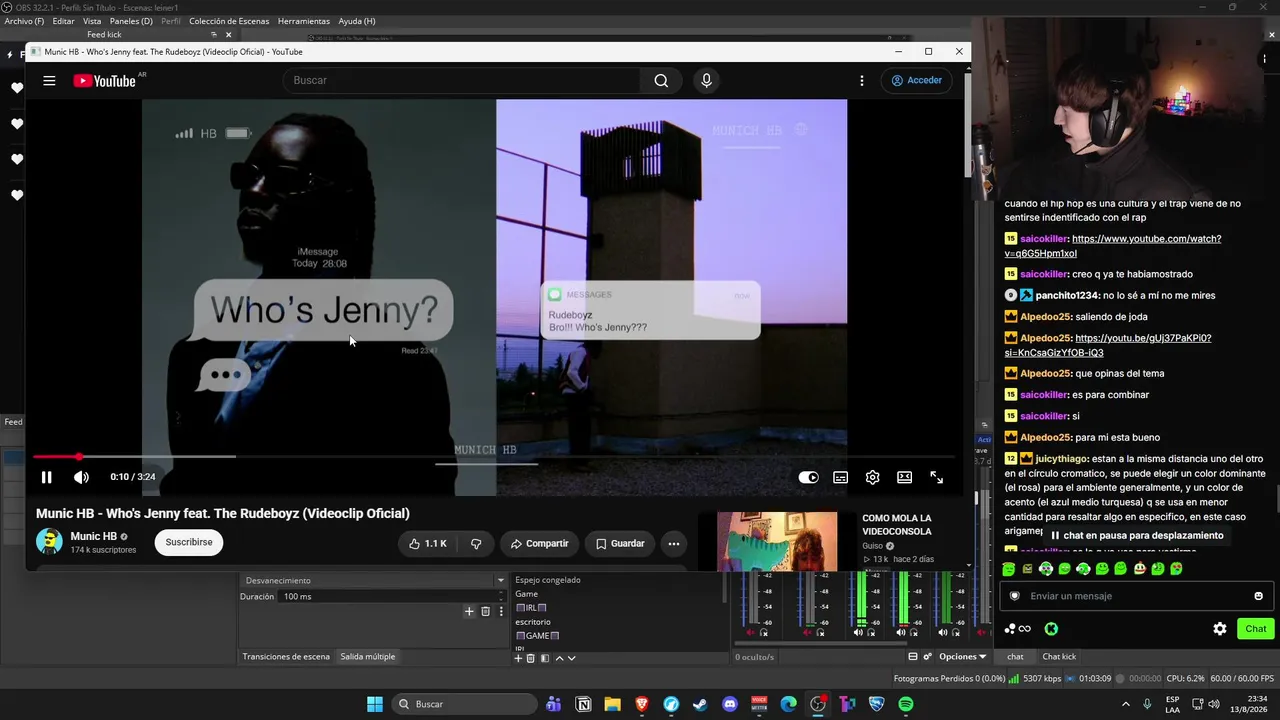Dislike the Who's Jenny video
The width and height of the screenshot is (1280, 720).
[x=476, y=543]
